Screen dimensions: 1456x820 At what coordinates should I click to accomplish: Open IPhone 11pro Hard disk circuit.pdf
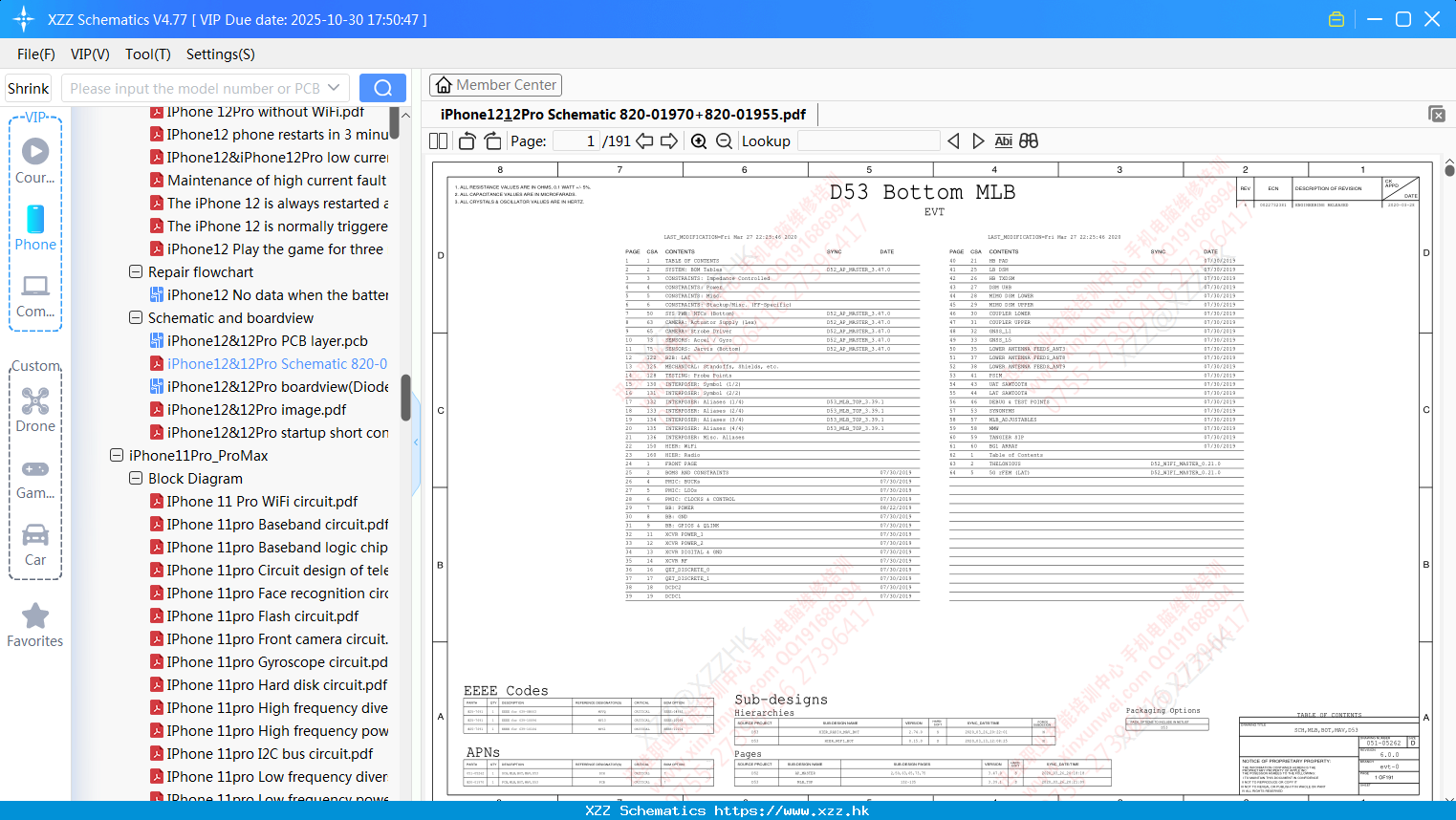pos(277,684)
